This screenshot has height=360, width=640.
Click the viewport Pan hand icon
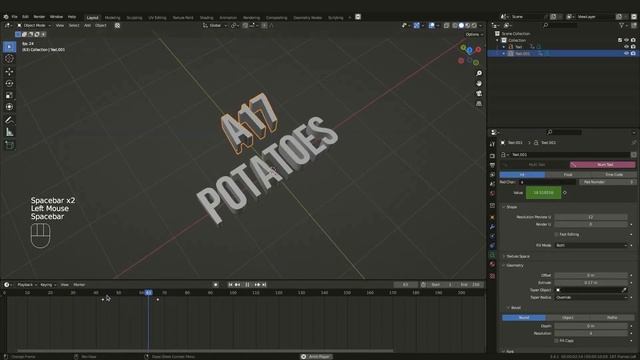[x=479, y=84]
